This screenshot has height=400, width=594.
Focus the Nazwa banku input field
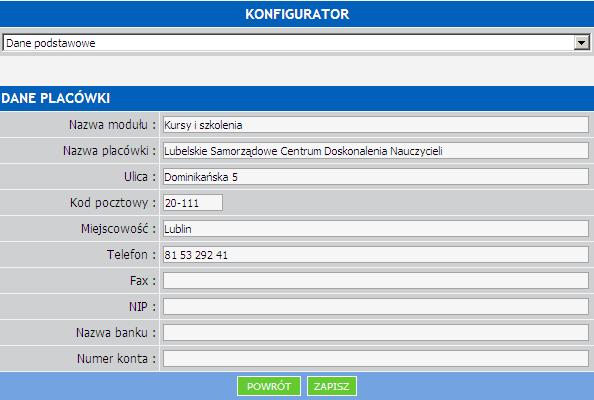[x=375, y=333]
